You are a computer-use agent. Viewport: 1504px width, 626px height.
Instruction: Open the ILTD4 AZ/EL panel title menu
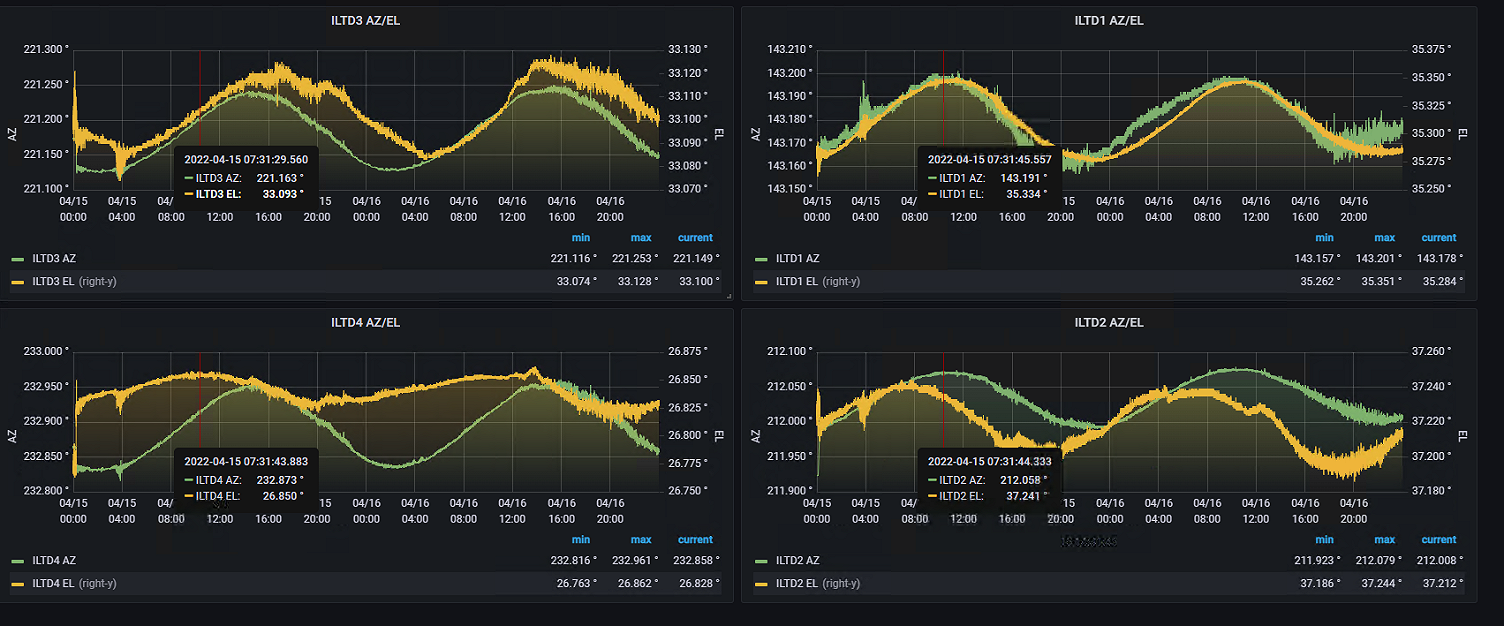365,323
